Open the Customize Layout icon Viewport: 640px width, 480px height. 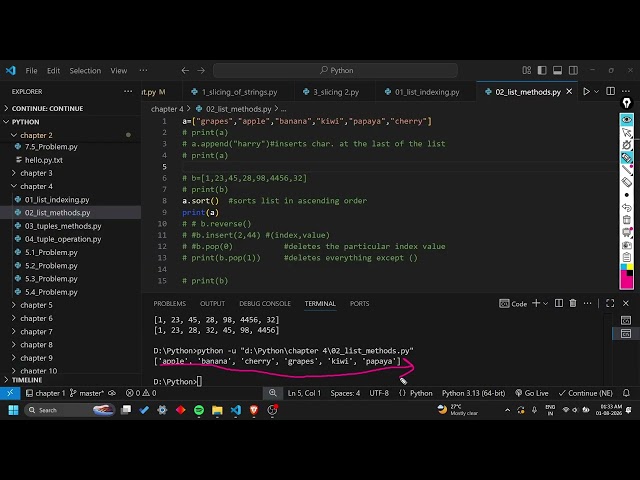(x=527, y=70)
